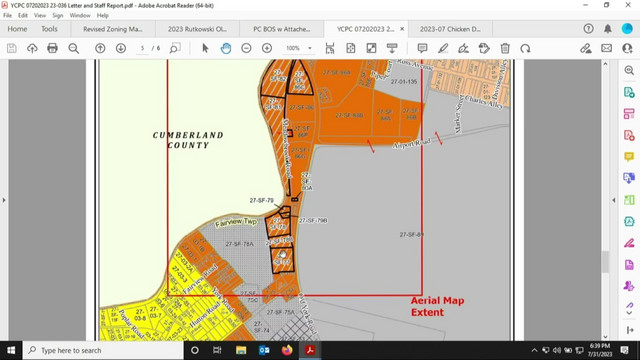Click the Delete trash icon

505,48
